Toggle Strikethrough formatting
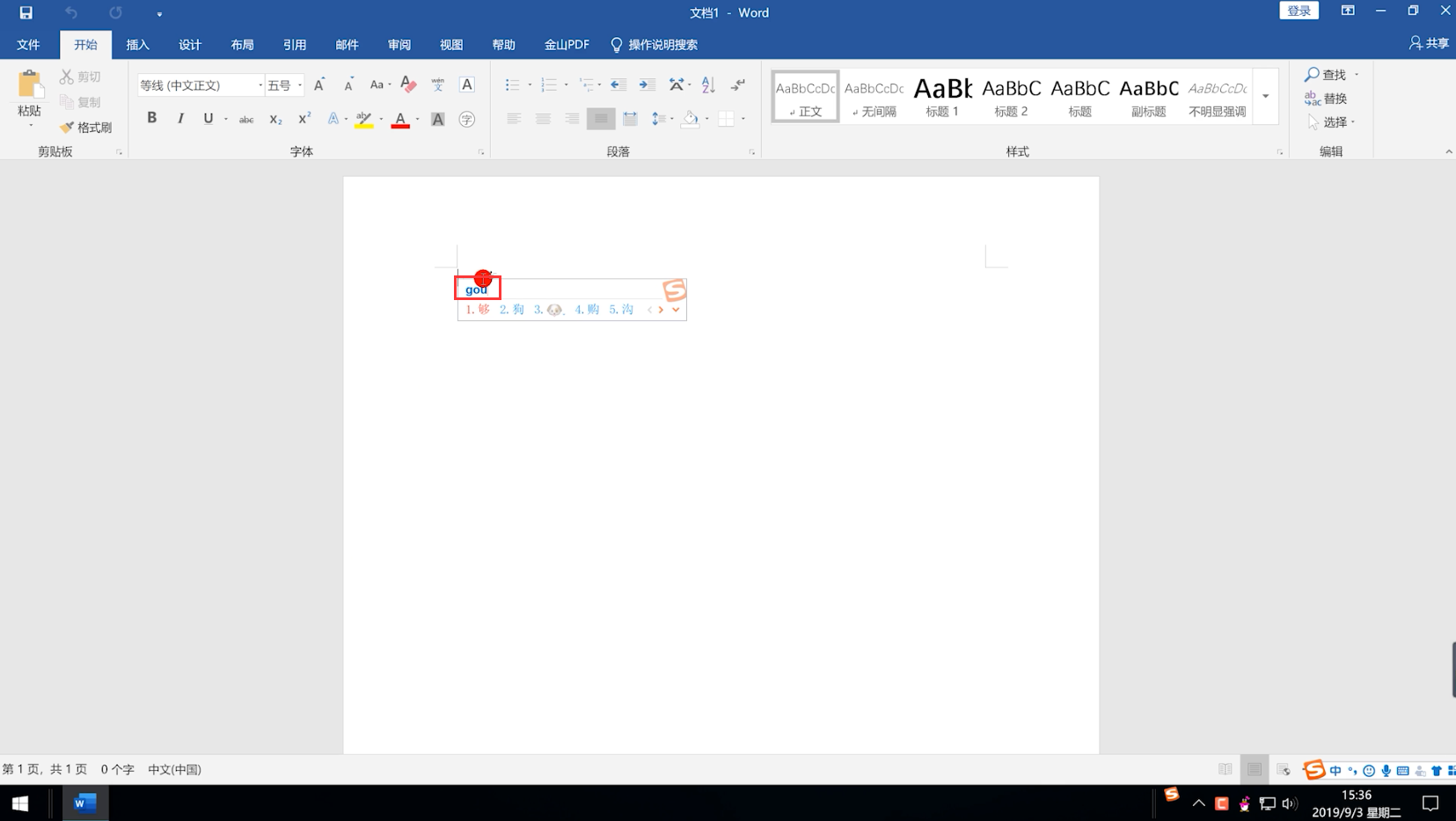 point(246,119)
